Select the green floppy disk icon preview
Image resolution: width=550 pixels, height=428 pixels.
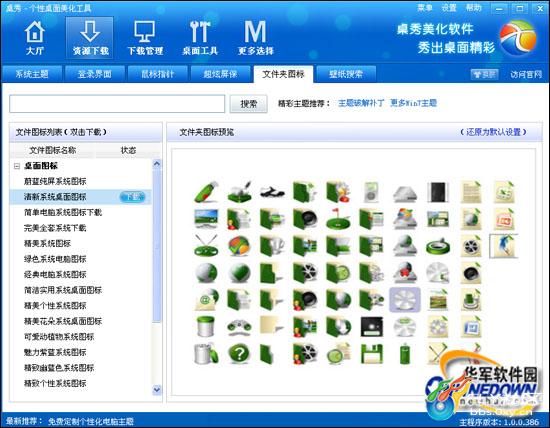click(372, 354)
